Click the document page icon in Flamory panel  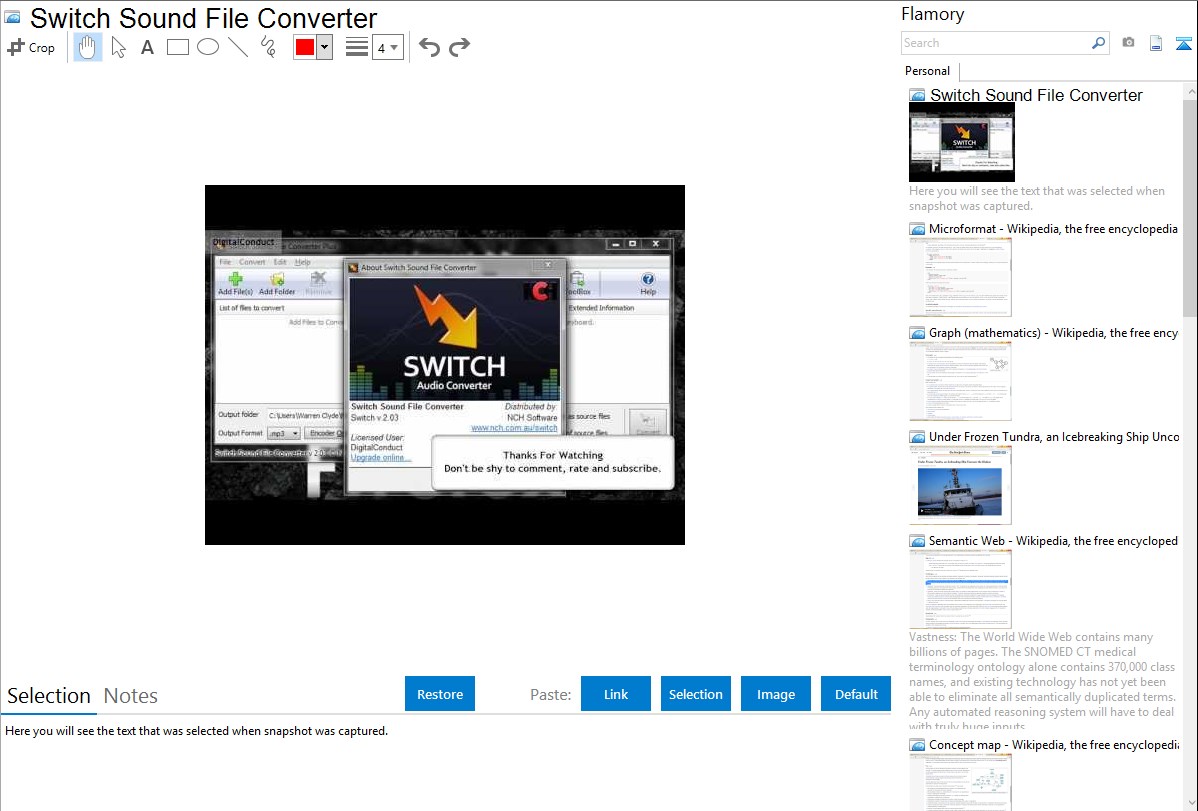pos(1156,43)
